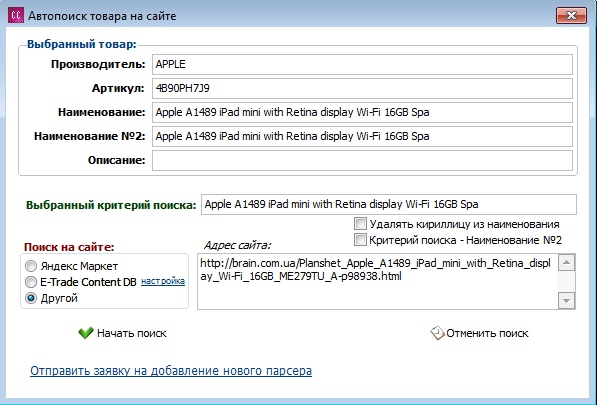Viewport: 597px width, 405px height.
Task: Select the Другой radio option
Action: pyautogui.click(x=31, y=298)
